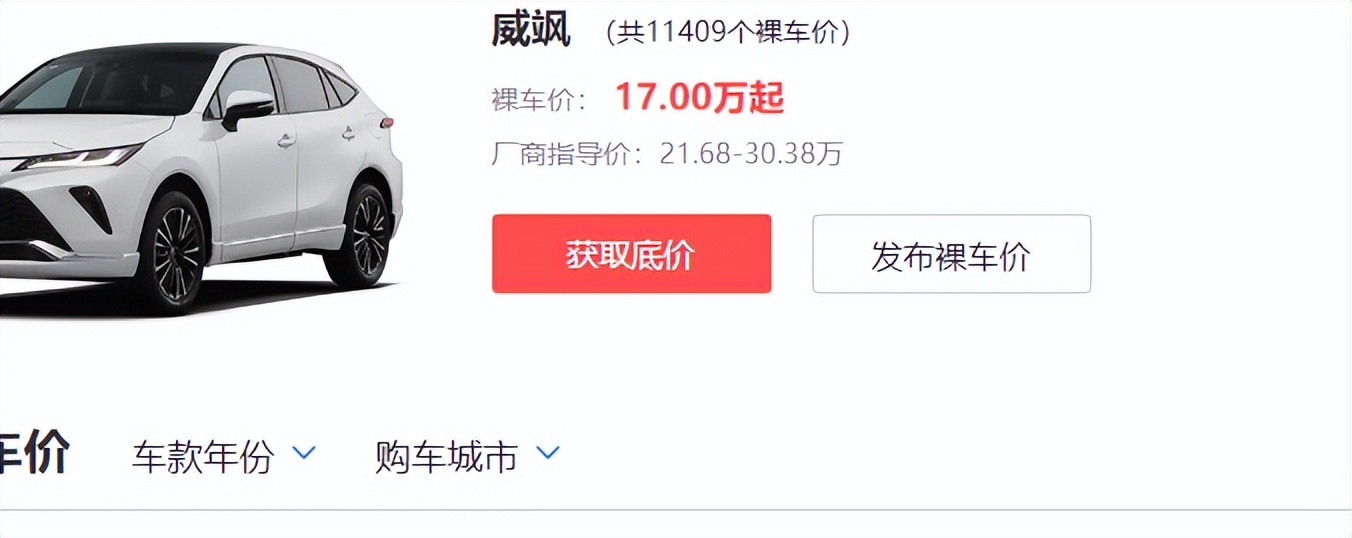The height and width of the screenshot is (538, 1352).
Task: Click the car's rear wheel
Action: pyautogui.click(x=361, y=233)
